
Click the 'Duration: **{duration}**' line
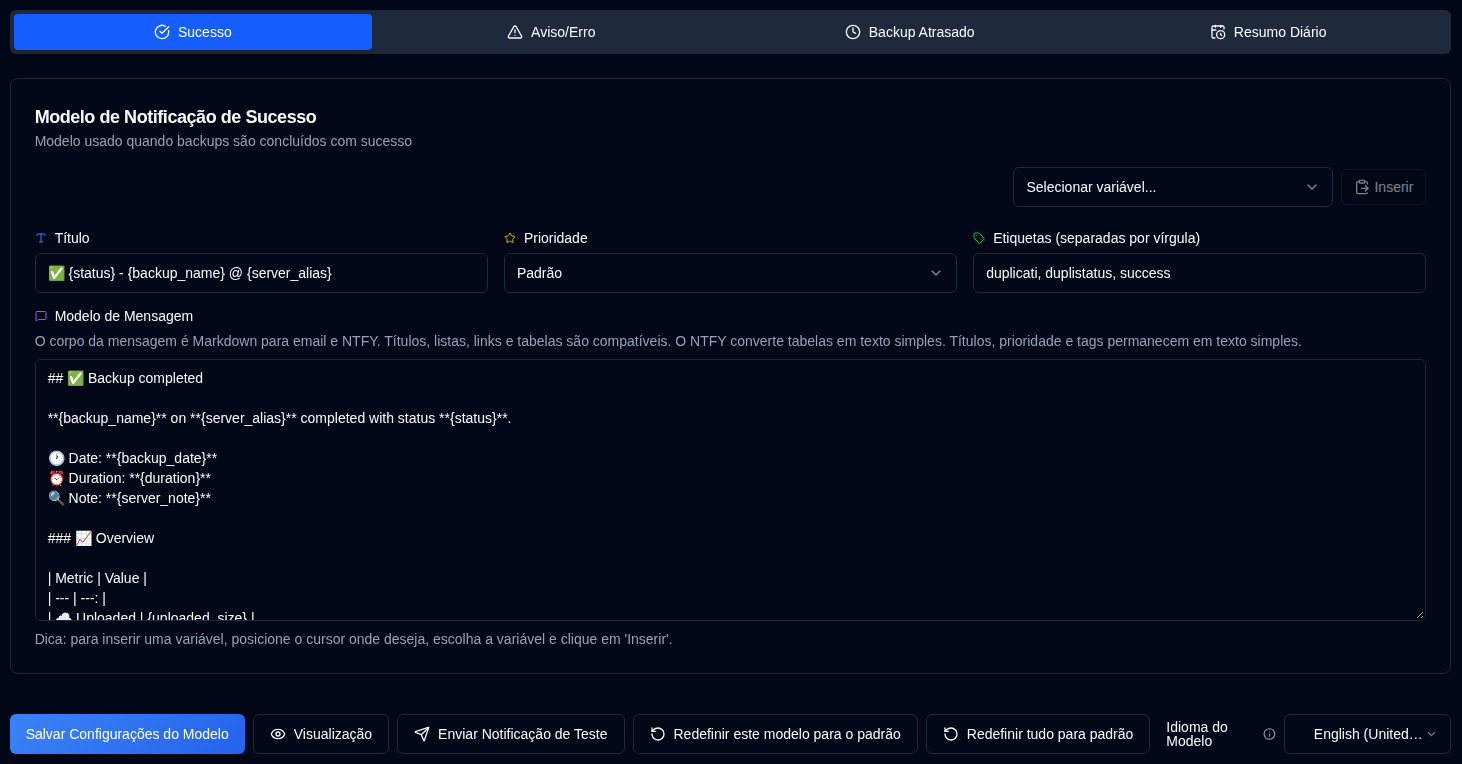[129, 478]
